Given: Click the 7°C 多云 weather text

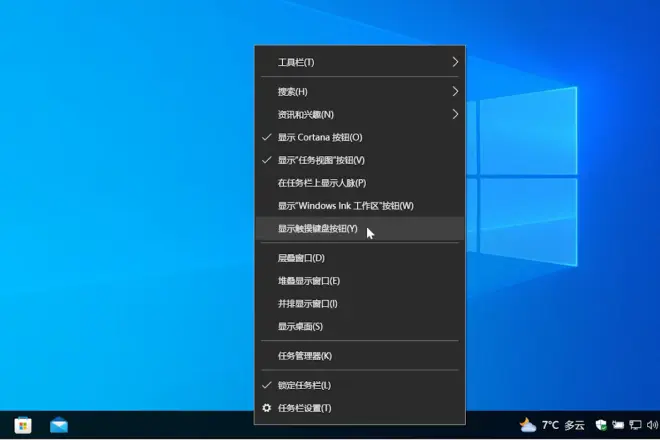Looking at the screenshot, I should click(563, 425).
